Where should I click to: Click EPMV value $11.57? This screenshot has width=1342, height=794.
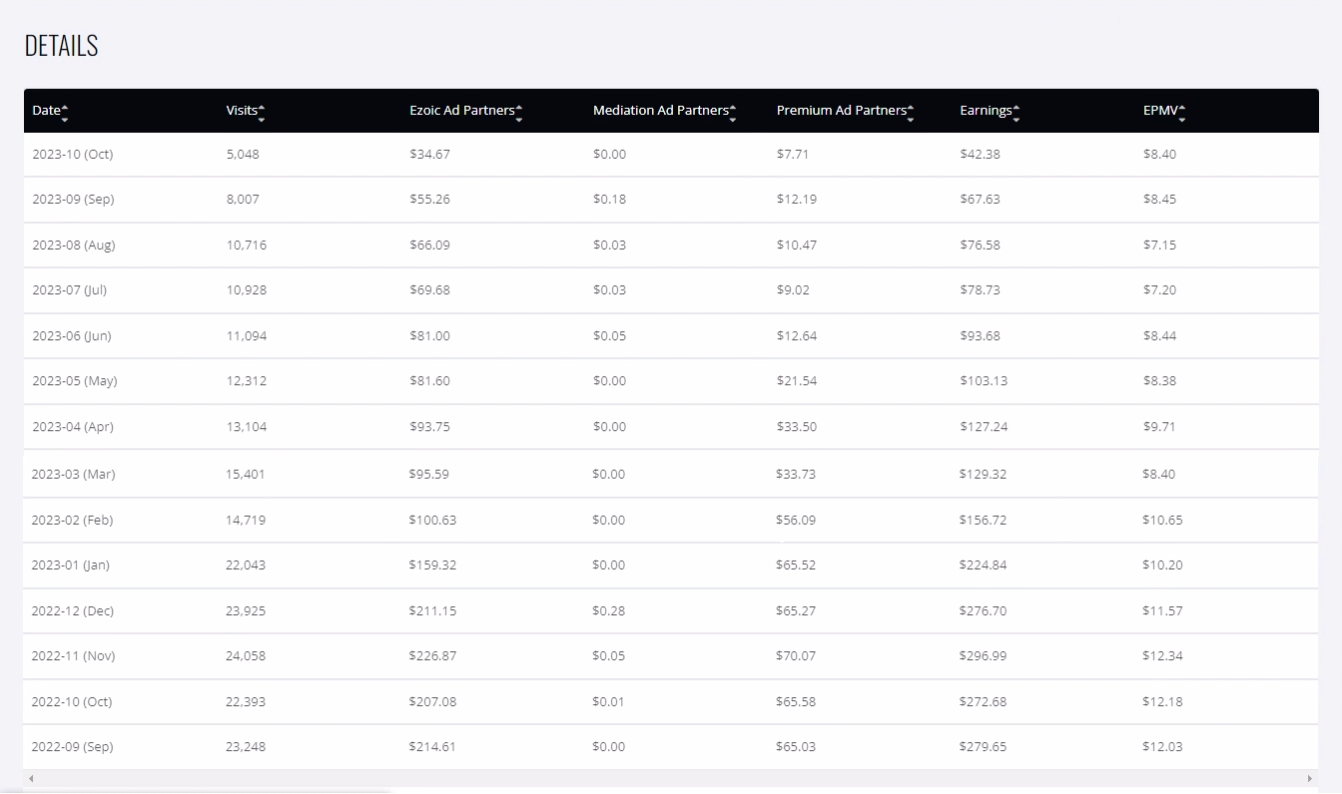coord(1163,611)
